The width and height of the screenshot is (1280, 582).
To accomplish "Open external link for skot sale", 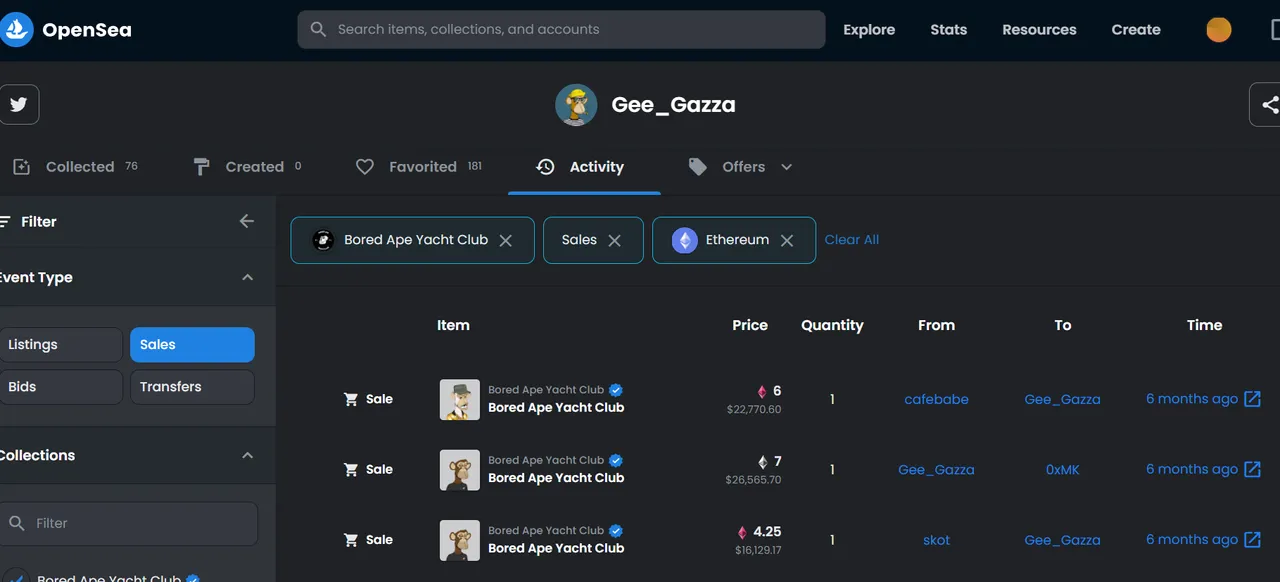I will (1252, 539).
